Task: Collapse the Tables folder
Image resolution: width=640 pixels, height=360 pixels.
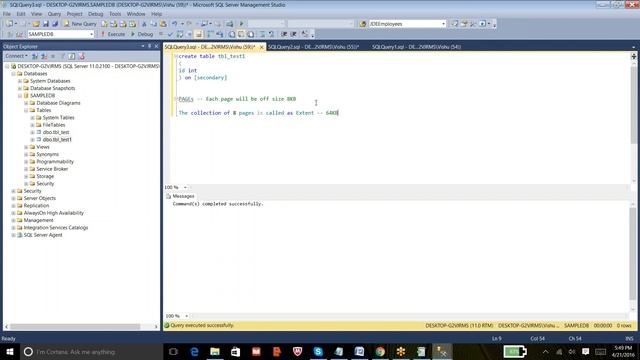Action: [x=26, y=111]
